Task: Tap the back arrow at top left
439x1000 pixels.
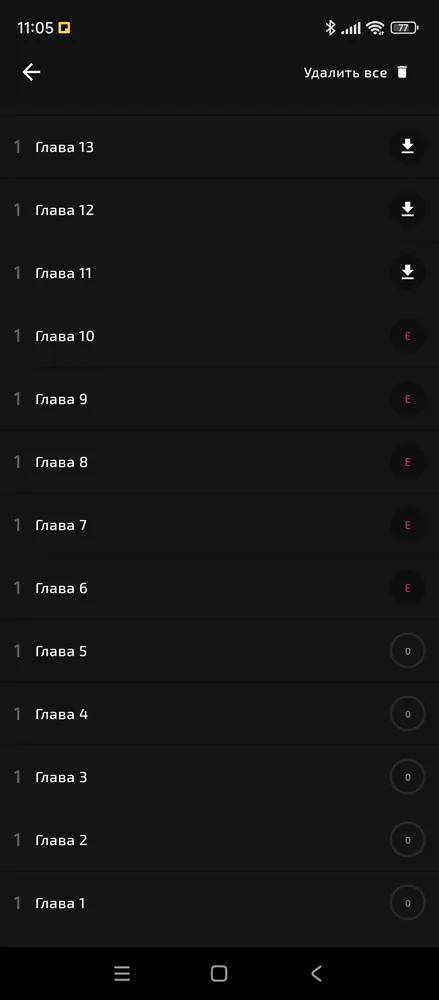Action: pyautogui.click(x=31, y=72)
